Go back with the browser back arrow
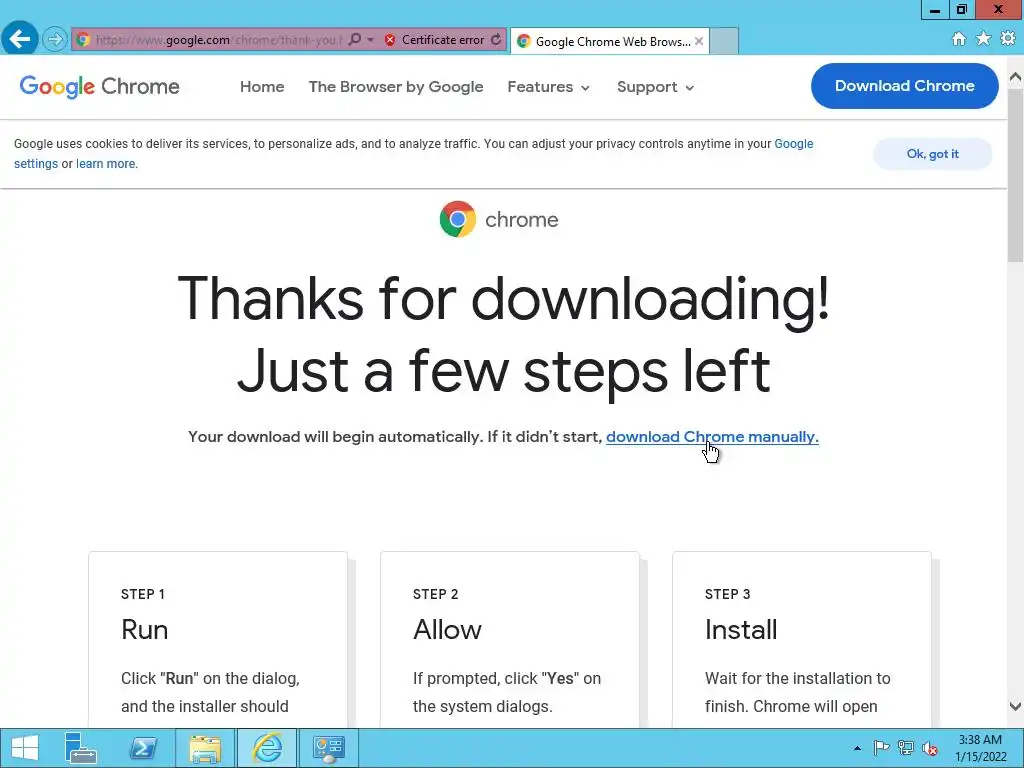The height and width of the screenshot is (768, 1024). [x=20, y=39]
